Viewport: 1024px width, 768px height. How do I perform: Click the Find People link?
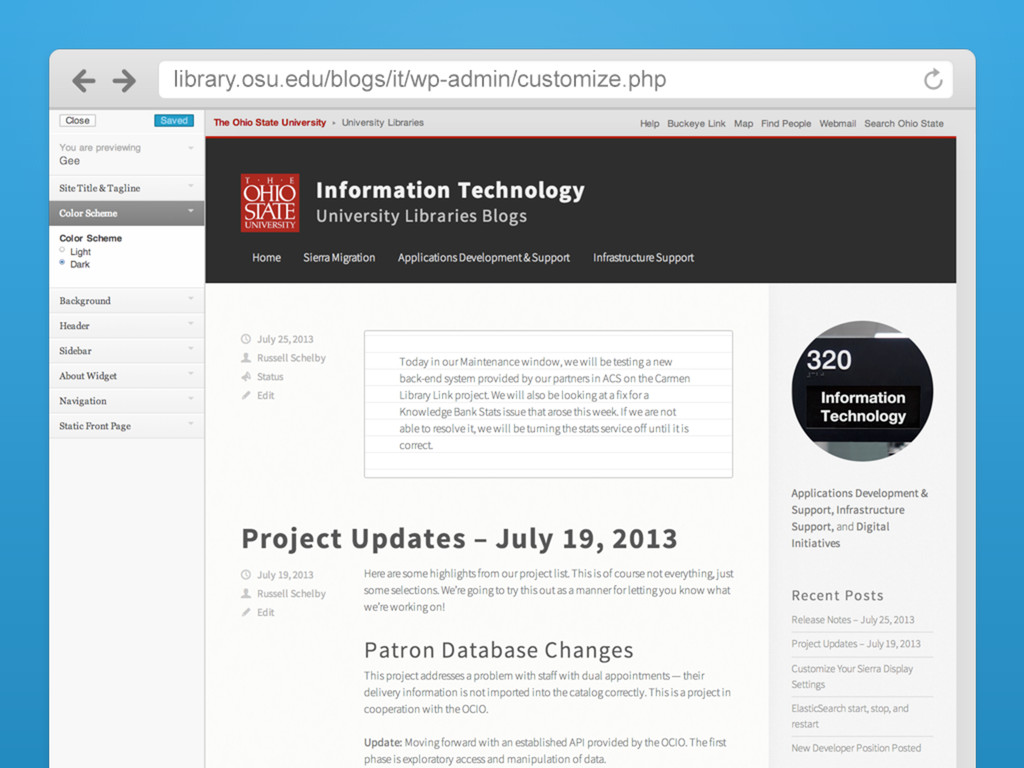[786, 123]
